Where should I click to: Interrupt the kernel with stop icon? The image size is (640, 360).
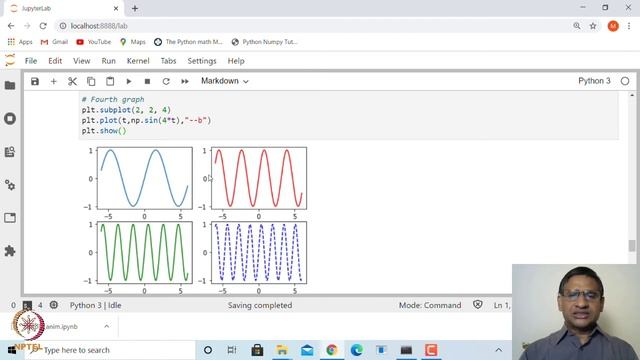tap(147, 81)
